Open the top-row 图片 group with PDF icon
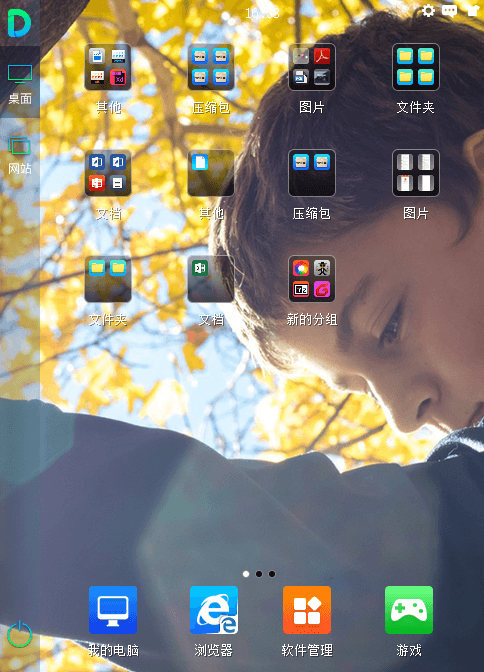 pyautogui.click(x=312, y=67)
